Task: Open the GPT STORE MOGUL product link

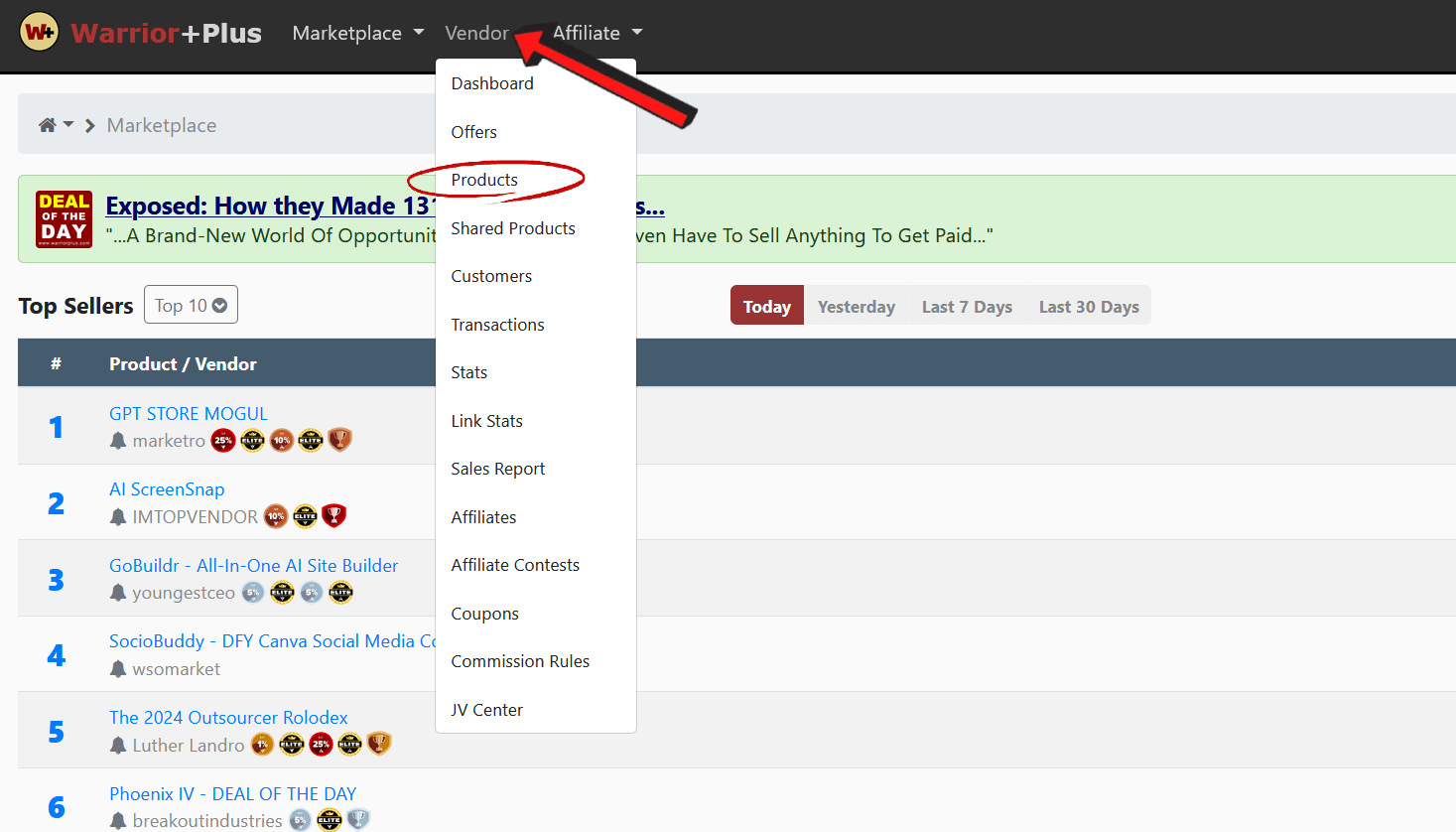Action: click(189, 414)
